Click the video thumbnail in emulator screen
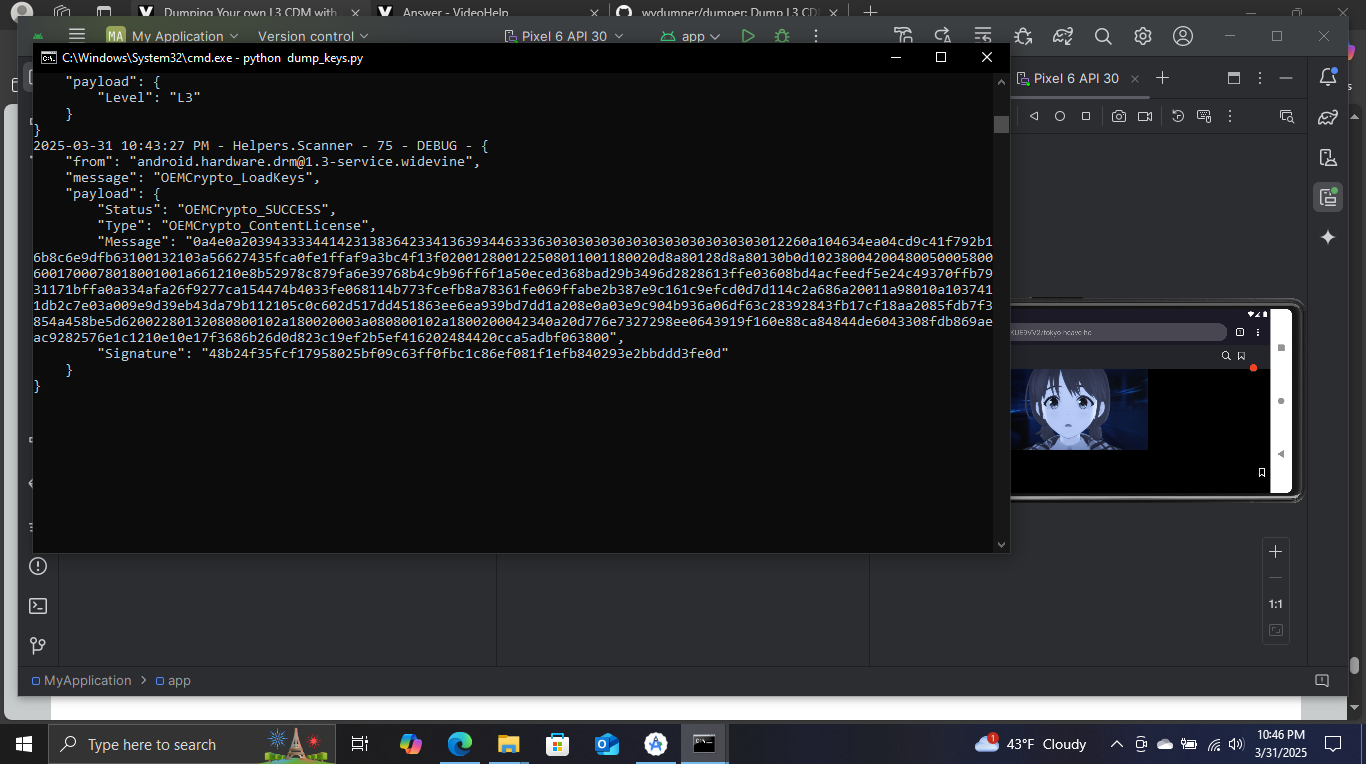The height and width of the screenshot is (764, 1366). tap(1079, 409)
